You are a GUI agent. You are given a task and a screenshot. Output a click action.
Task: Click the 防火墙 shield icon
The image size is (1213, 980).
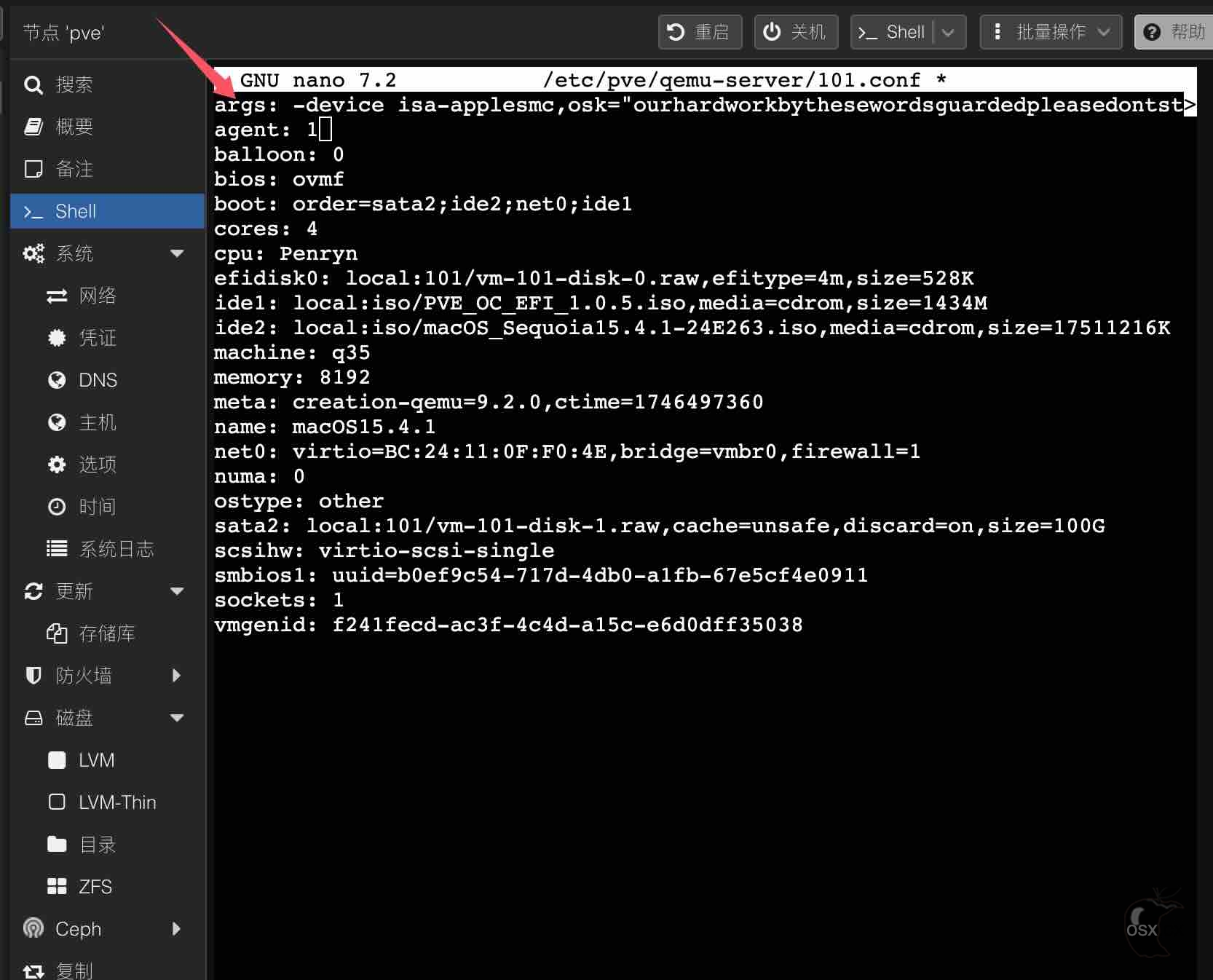[33, 676]
